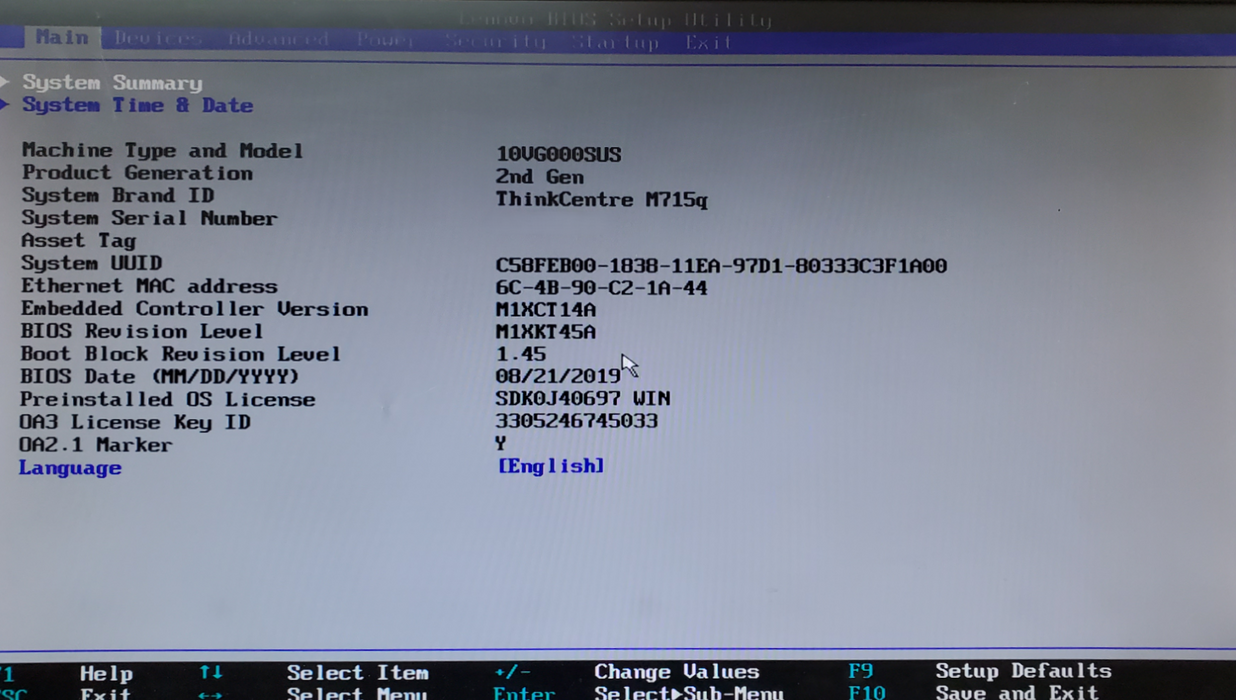Click the up-down arrows key icon
The height and width of the screenshot is (700, 1236).
pyautogui.click(x=210, y=673)
